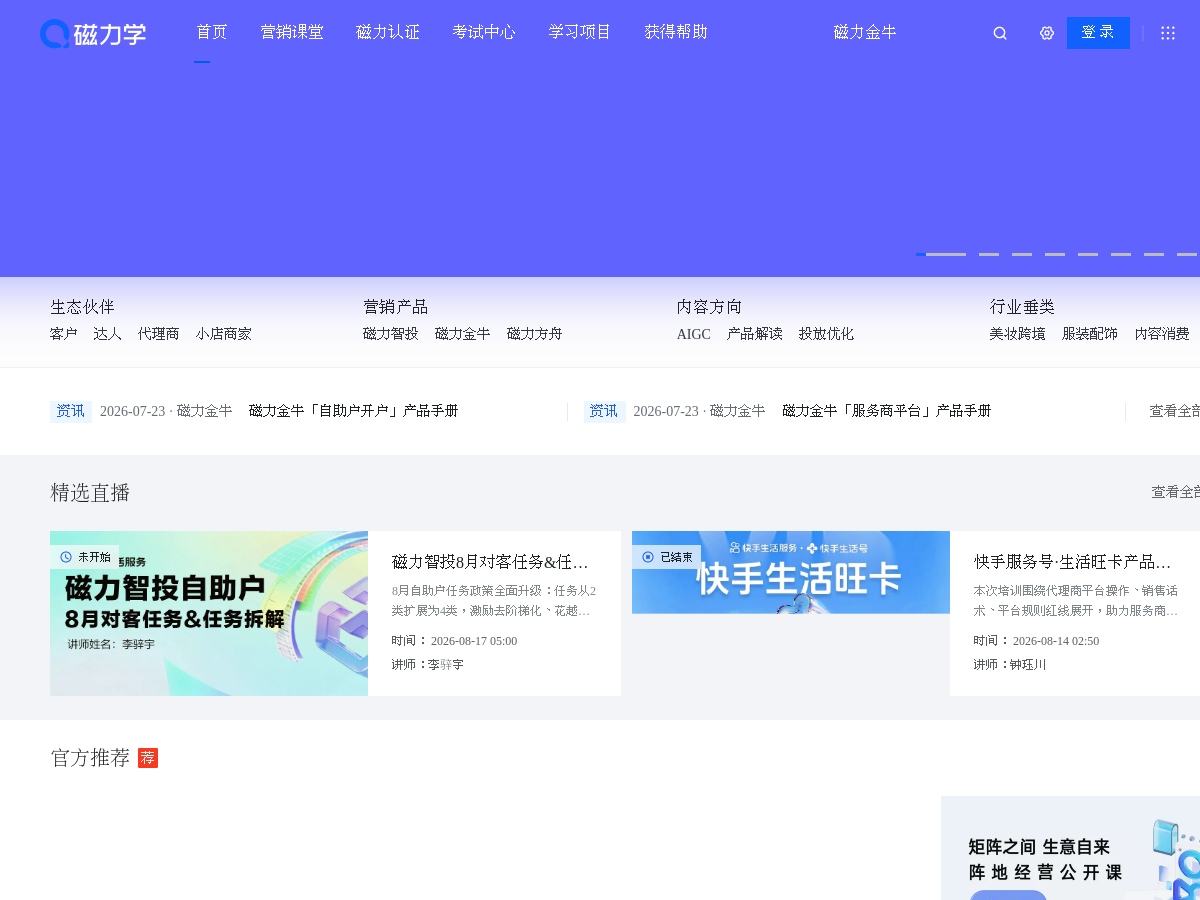This screenshot has width=1200, height=900.
Task: Open 学习项目 menu
Action: click(x=580, y=32)
